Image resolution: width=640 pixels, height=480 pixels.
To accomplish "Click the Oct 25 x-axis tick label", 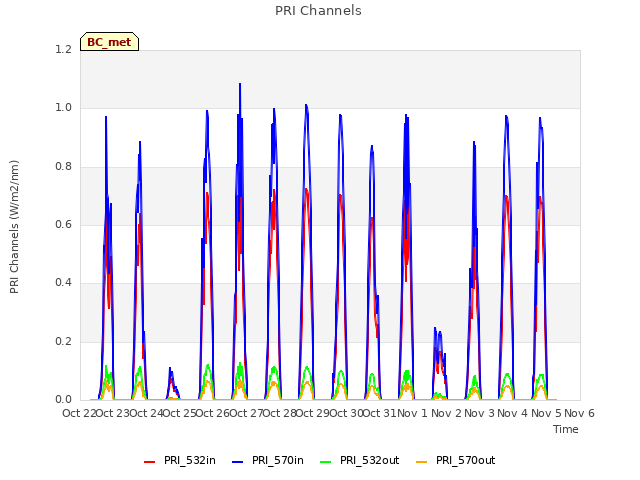I will (x=179, y=413).
